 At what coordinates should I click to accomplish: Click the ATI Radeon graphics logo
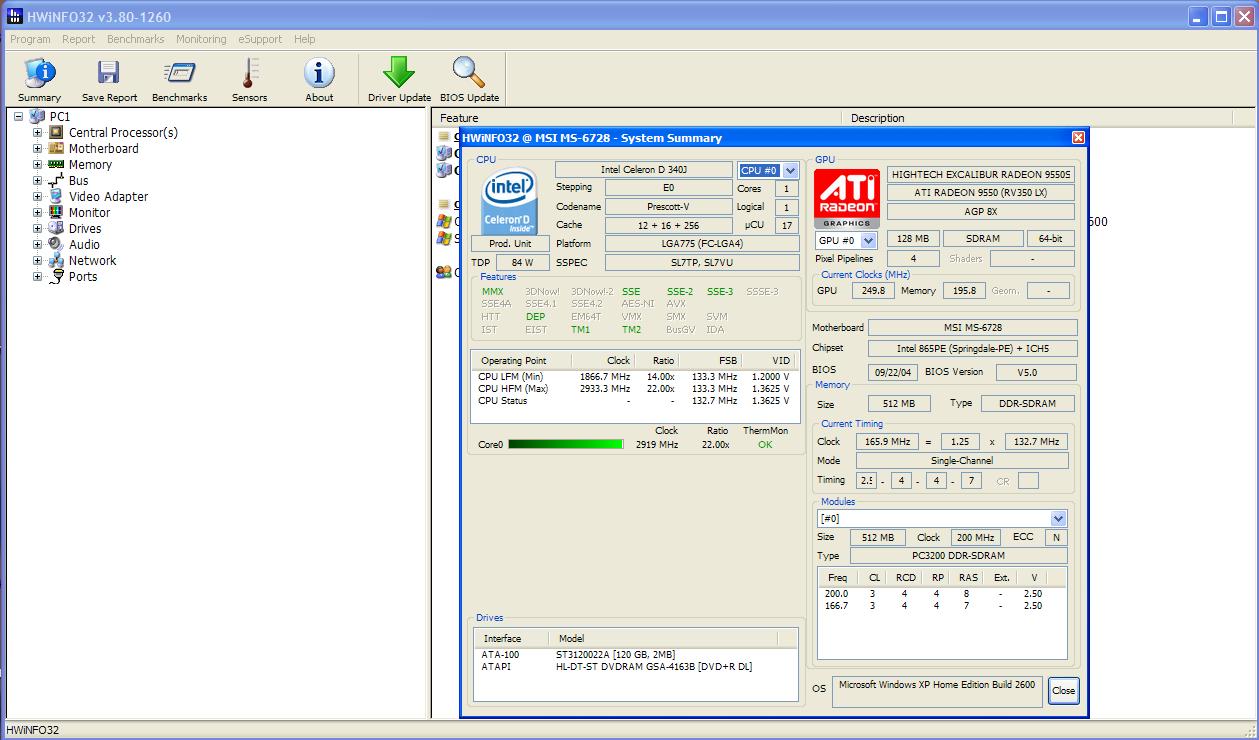[x=846, y=198]
